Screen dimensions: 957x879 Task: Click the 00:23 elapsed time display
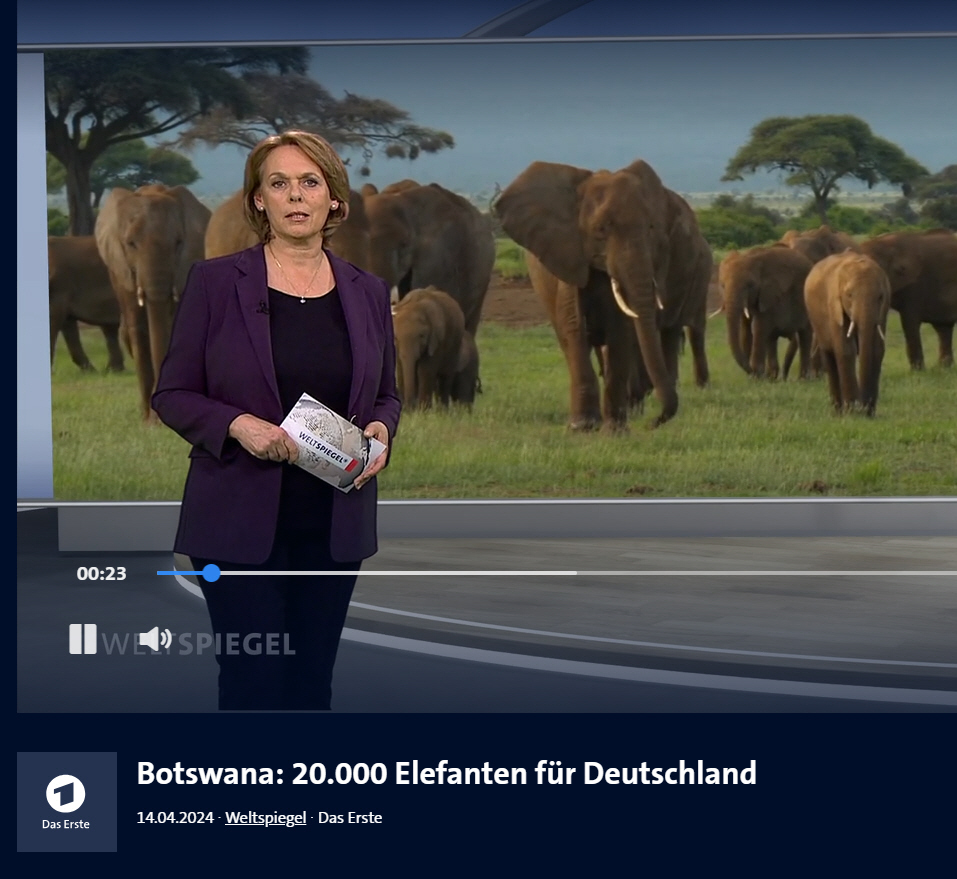(101, 574)
